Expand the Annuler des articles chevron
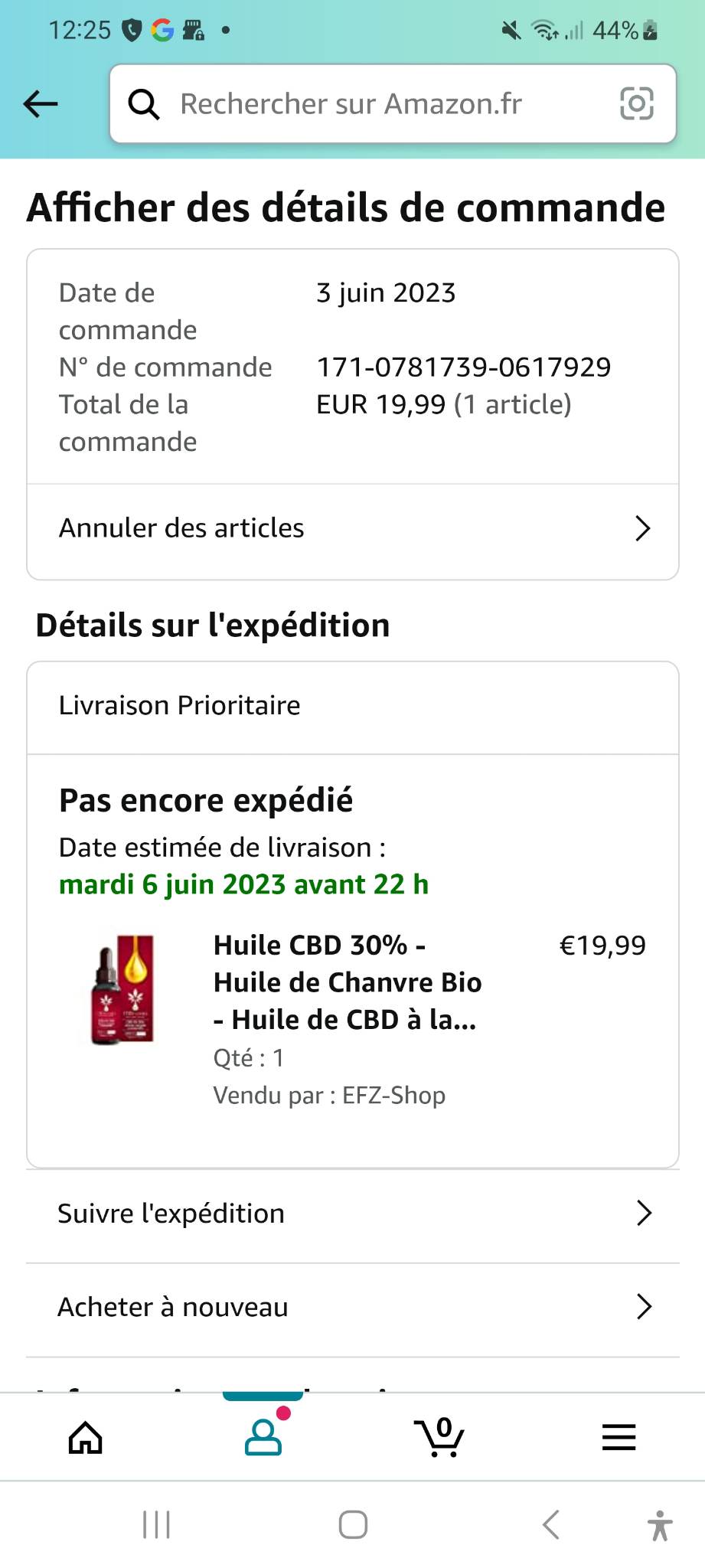This screenshot has width=705, height=1568. 643,528
